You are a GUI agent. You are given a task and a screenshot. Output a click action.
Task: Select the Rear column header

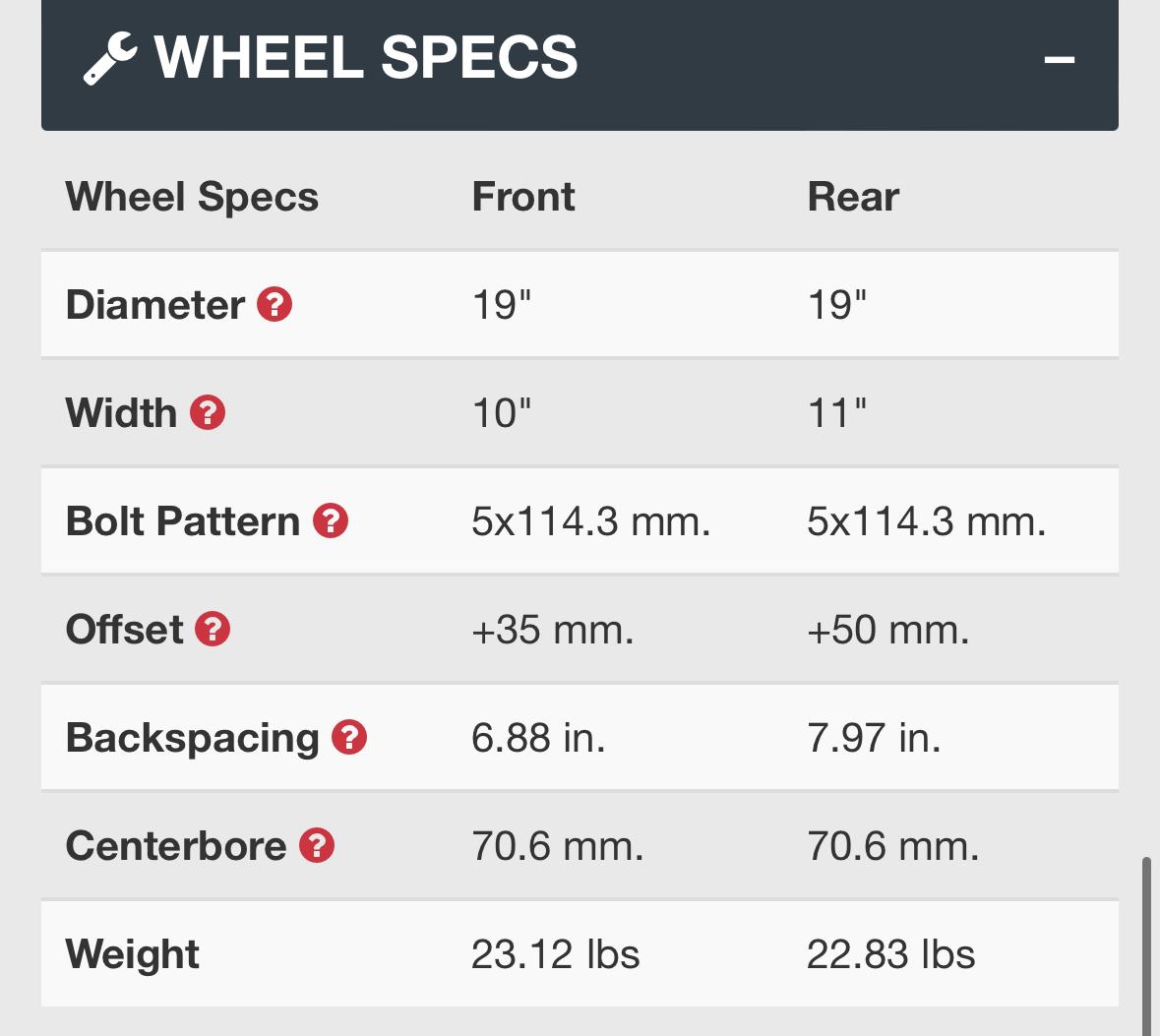point(853,197)
